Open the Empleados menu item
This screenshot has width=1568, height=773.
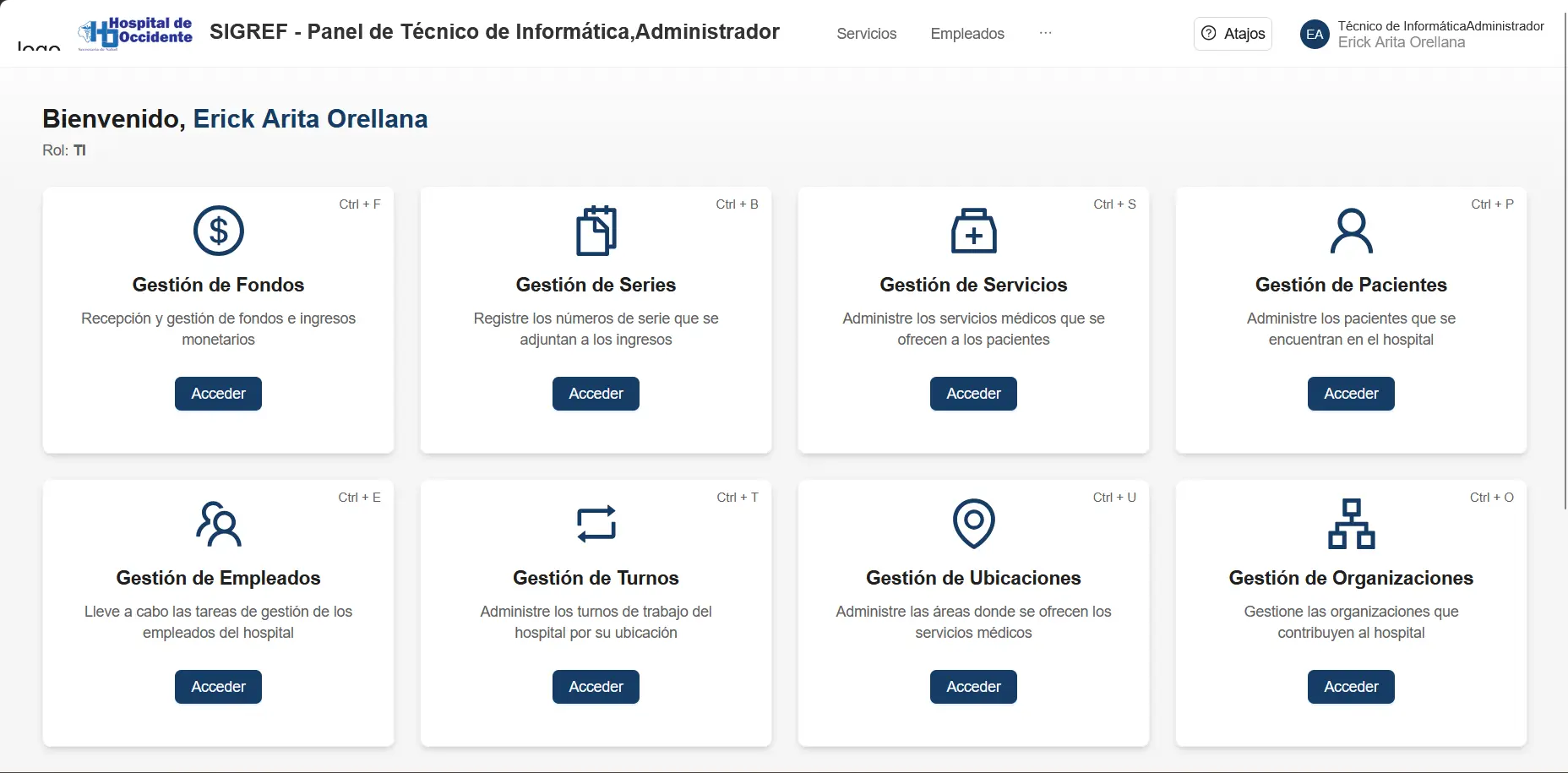click(966, 34)
